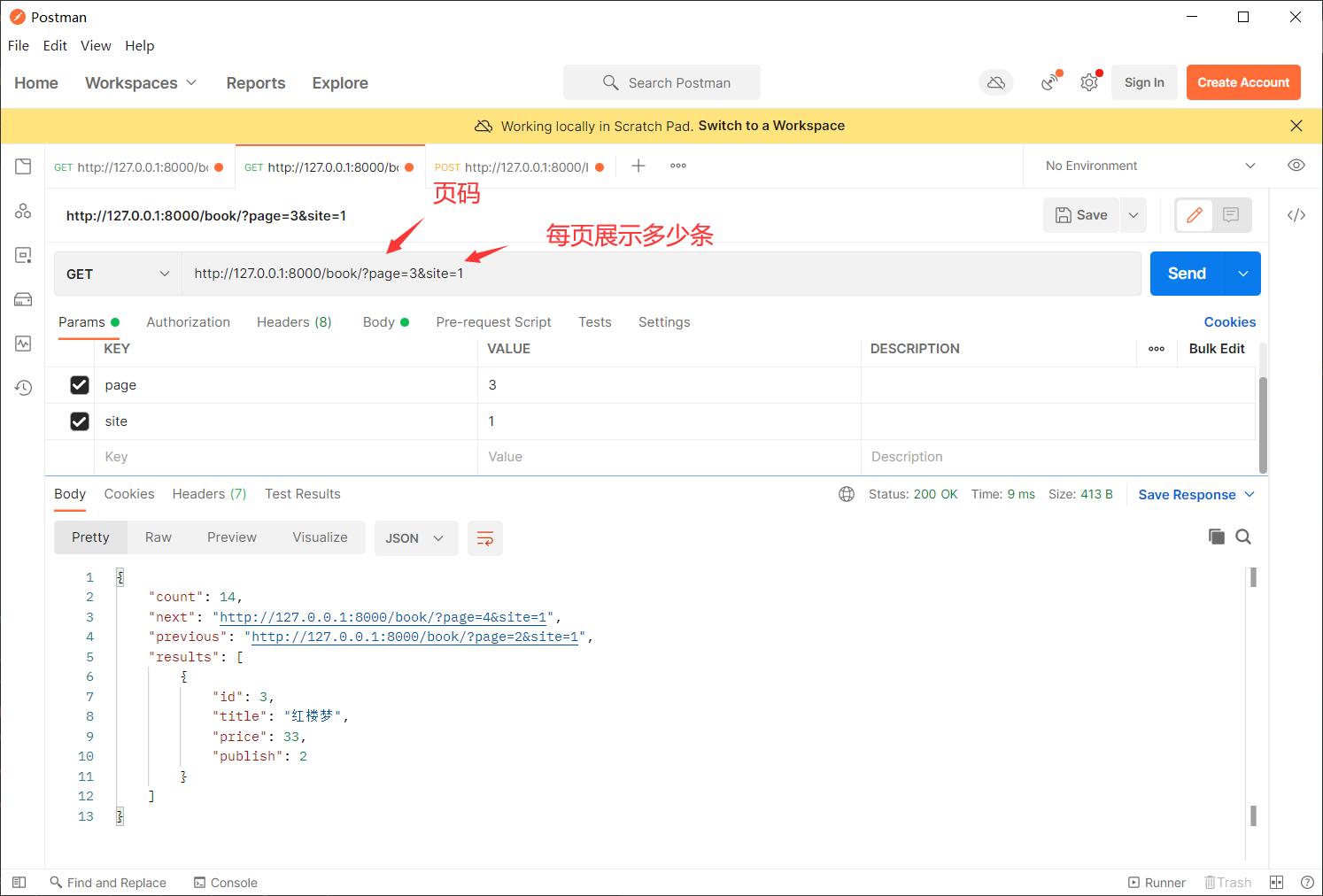This screenshot has height=896, width=1323.
Task: Add a new request tab with plus icon
Action: click(x=638, y=166)
